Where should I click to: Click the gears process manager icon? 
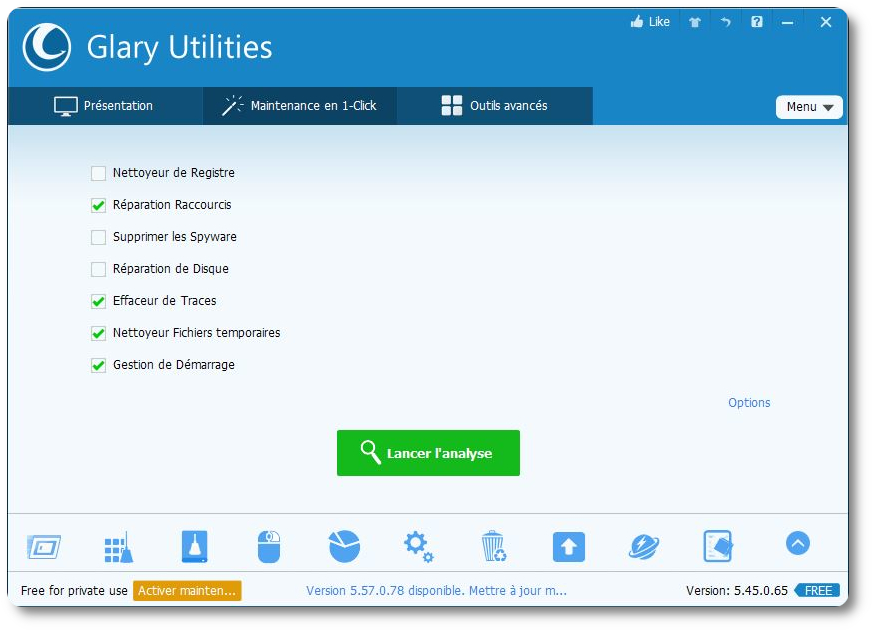click(418, 547)
